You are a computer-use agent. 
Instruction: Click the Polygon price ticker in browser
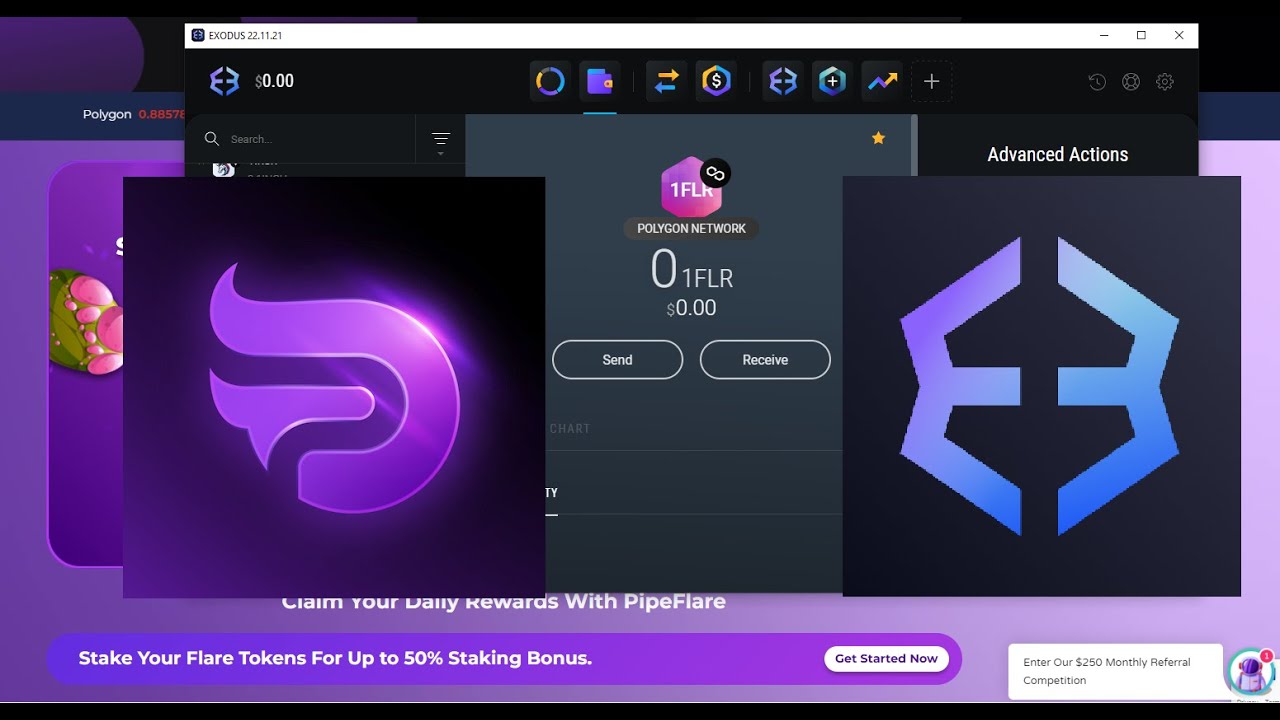click(134, 114)
